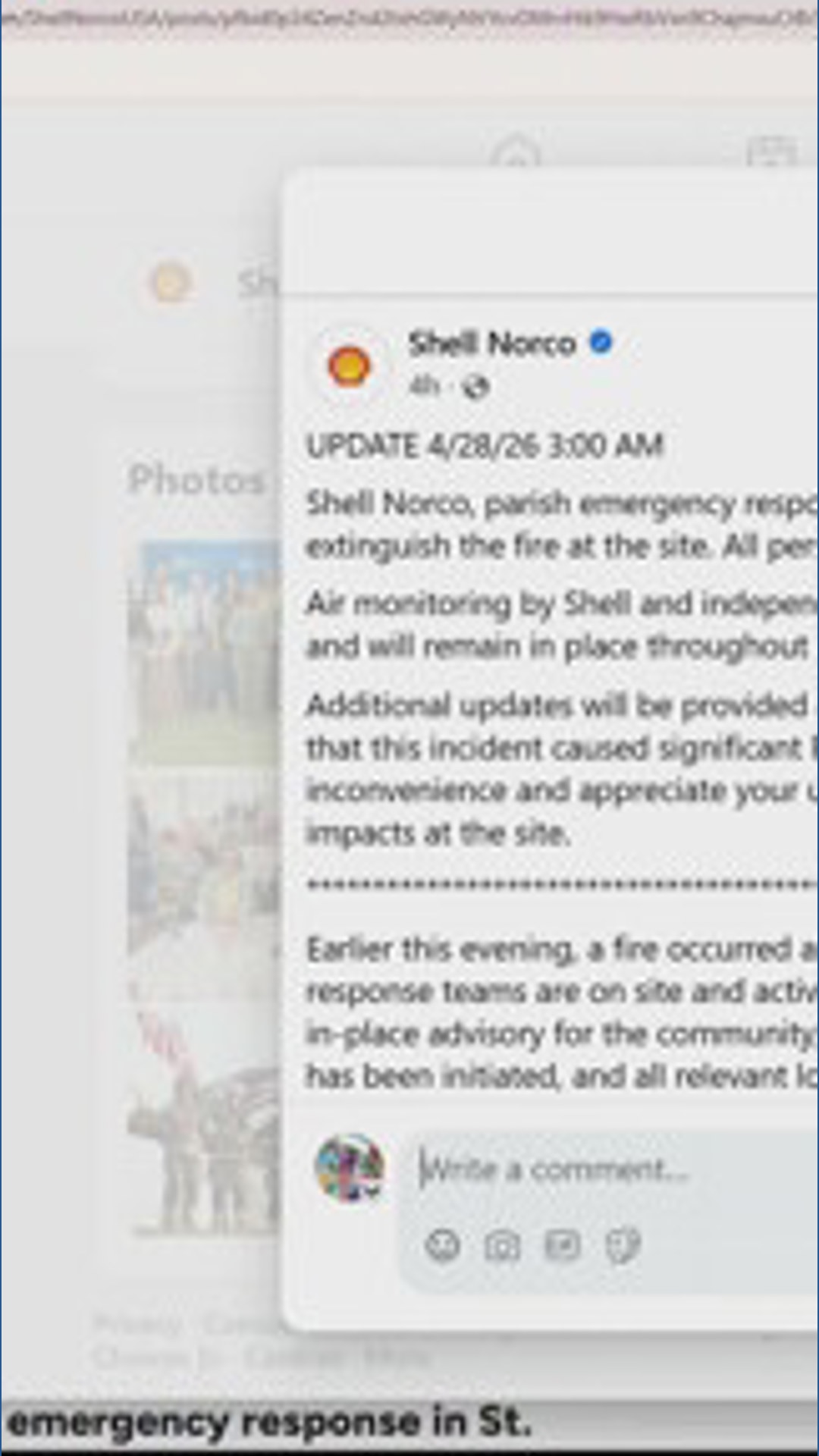Viewport: 819px width, 1456px height.
Task: Open the middle photo thumbnail in Photos
Action: point(205,883)
